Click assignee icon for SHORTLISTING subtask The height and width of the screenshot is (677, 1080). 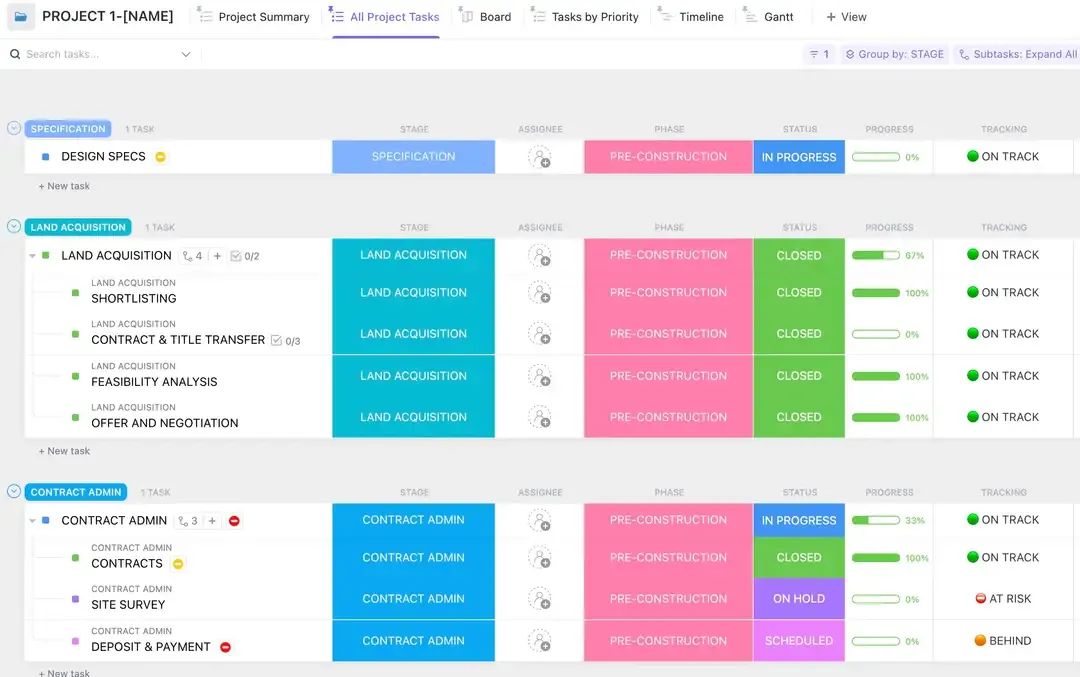pos(539,293)
